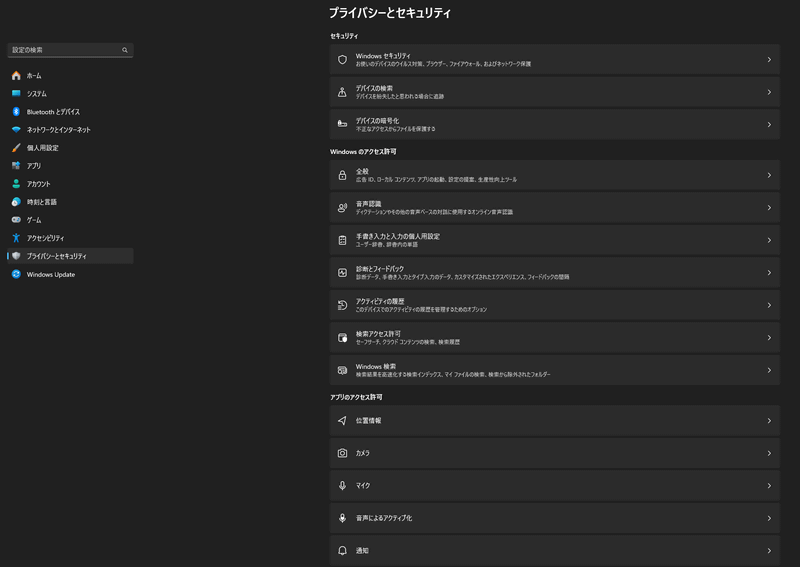The height and width of the screenshot is (567, 800).
Task: Select アプリ in the sidebar
Action: [70, 165]
